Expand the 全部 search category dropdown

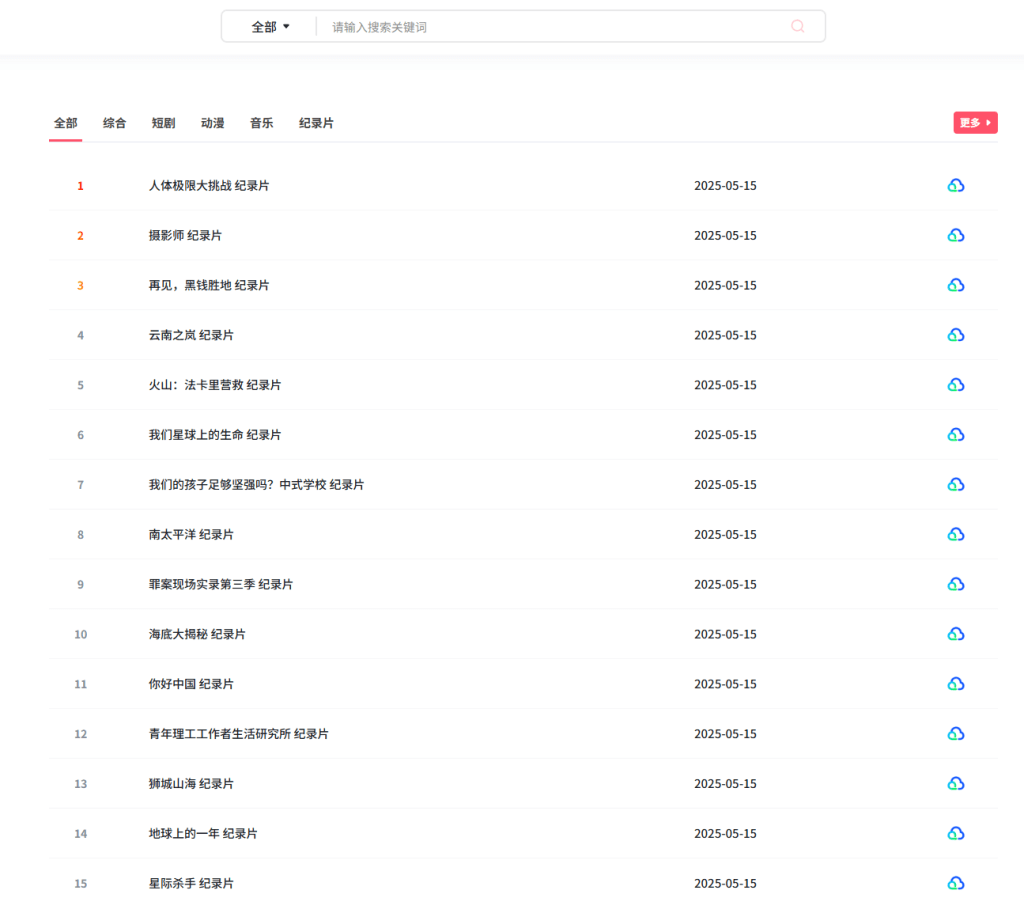click(x=270, y=27)
